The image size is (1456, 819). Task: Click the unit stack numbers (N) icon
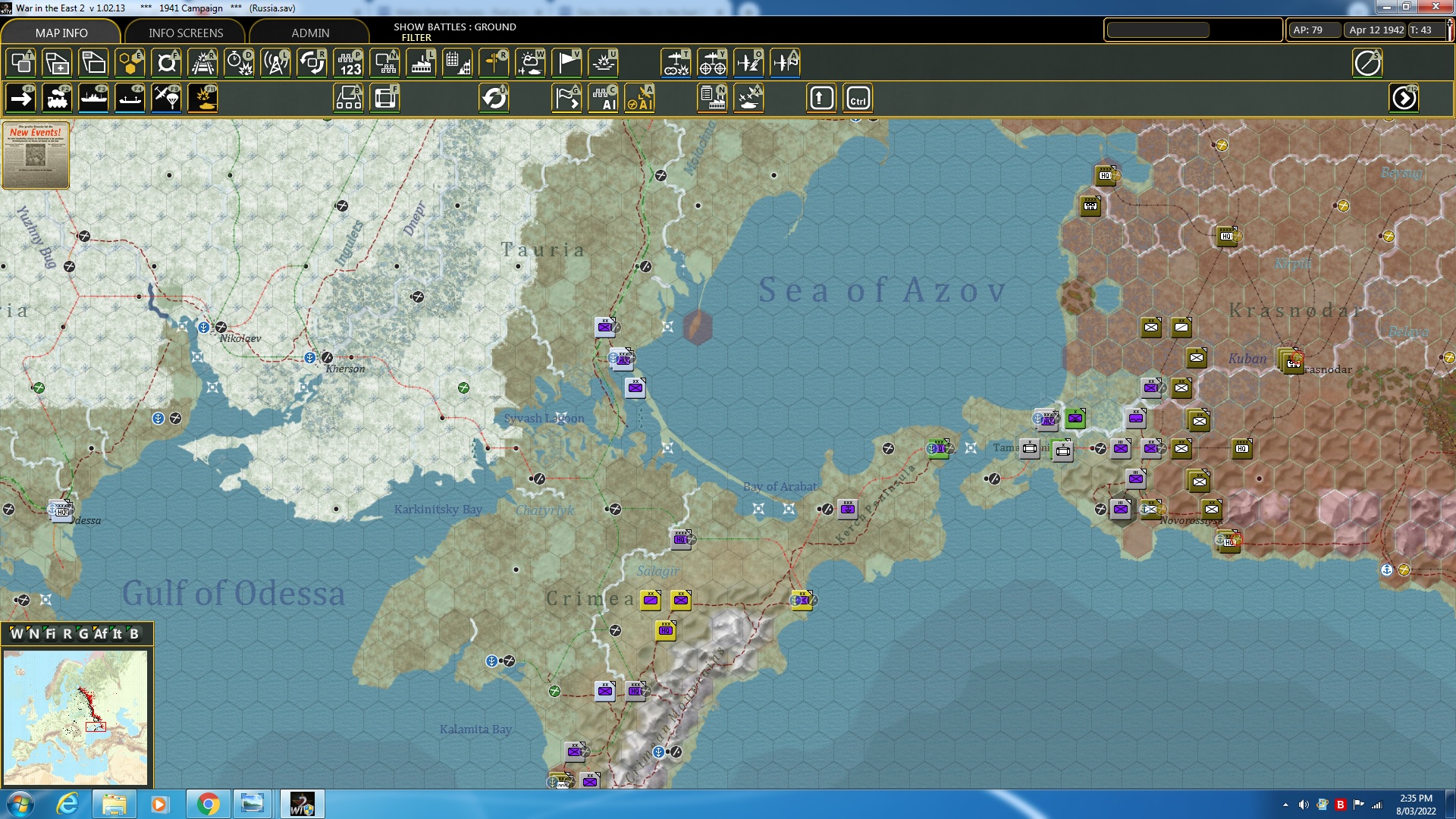coord(384,63)
